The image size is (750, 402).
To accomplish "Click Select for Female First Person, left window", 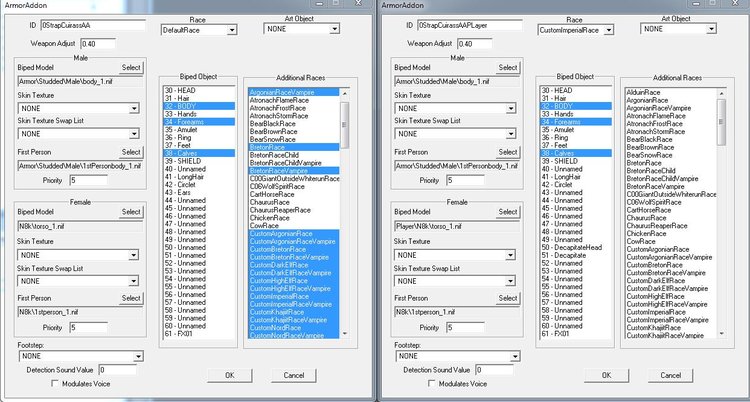I will [x=131, y=298].
